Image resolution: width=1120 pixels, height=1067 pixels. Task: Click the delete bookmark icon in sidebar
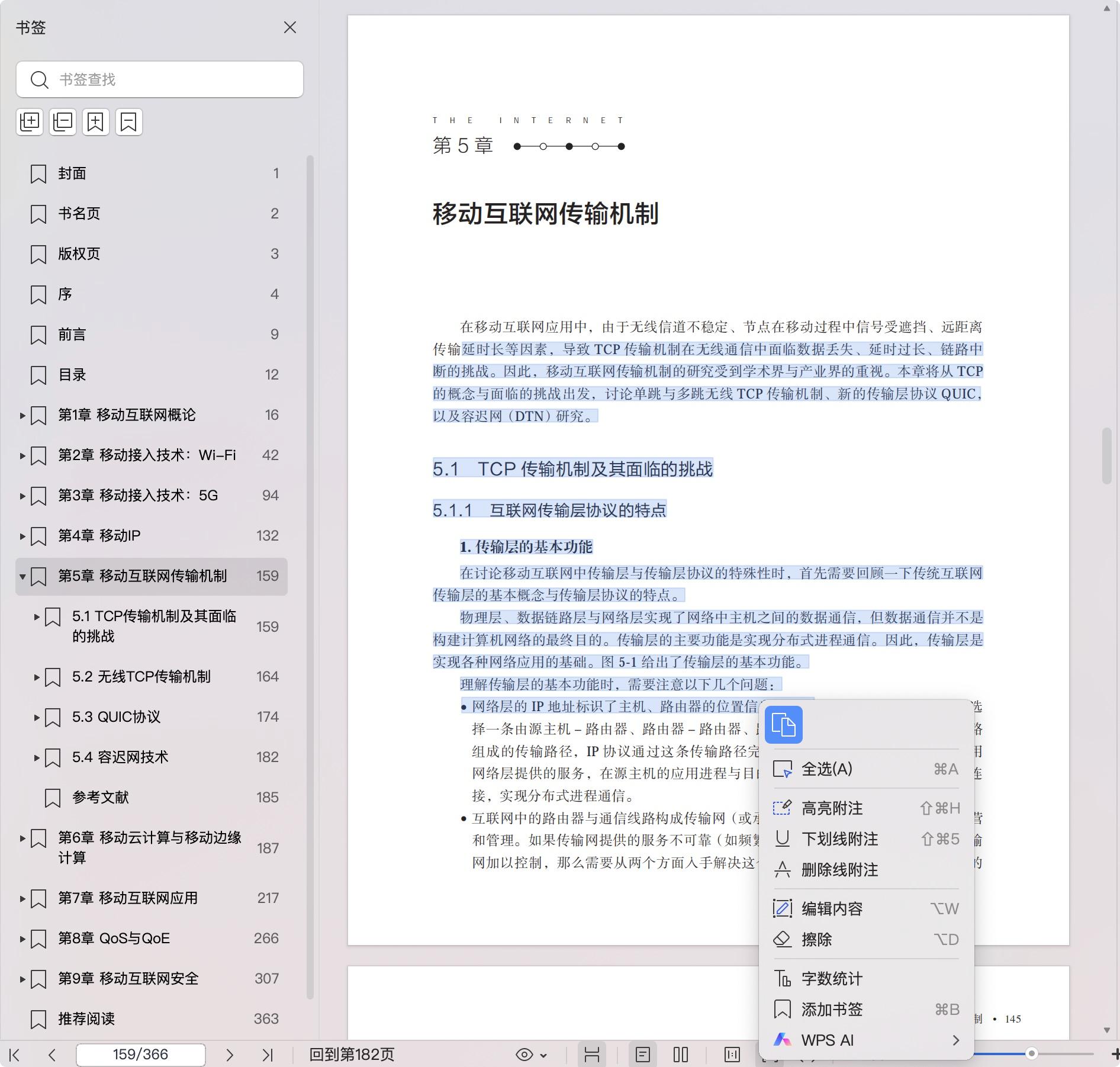129,122
